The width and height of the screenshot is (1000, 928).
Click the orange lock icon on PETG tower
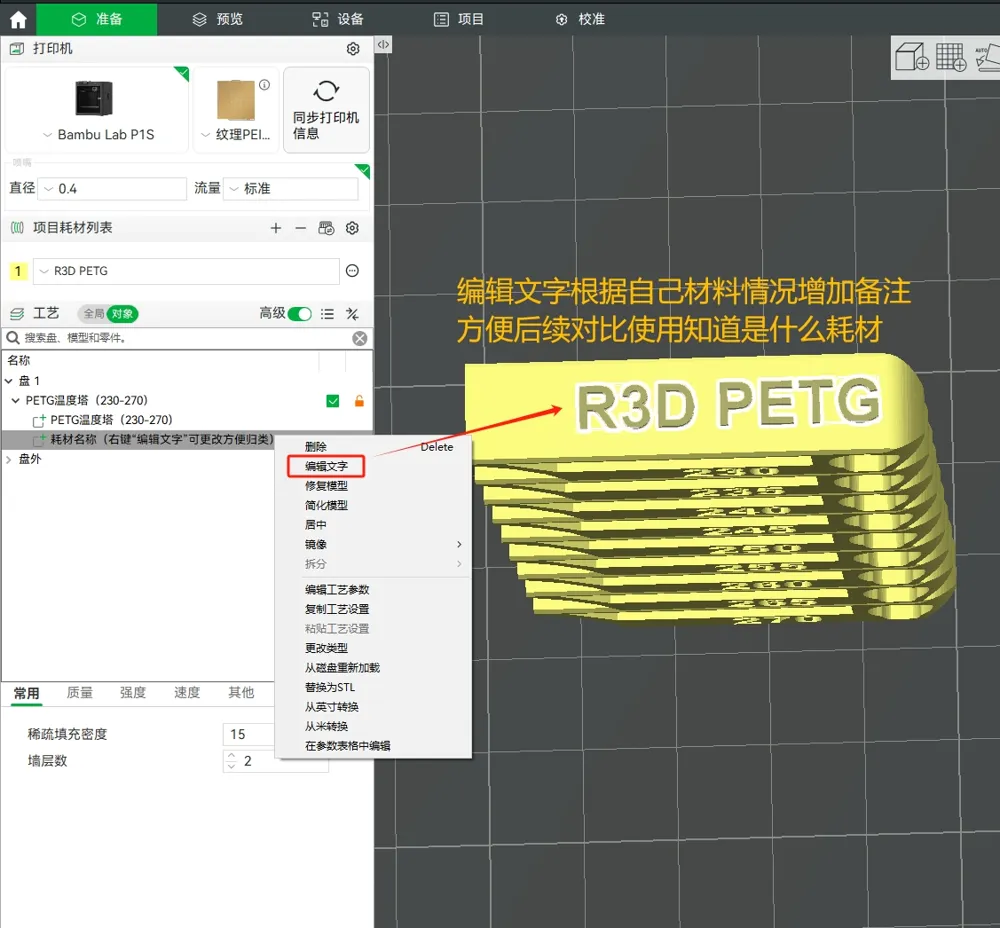(359, 401)
